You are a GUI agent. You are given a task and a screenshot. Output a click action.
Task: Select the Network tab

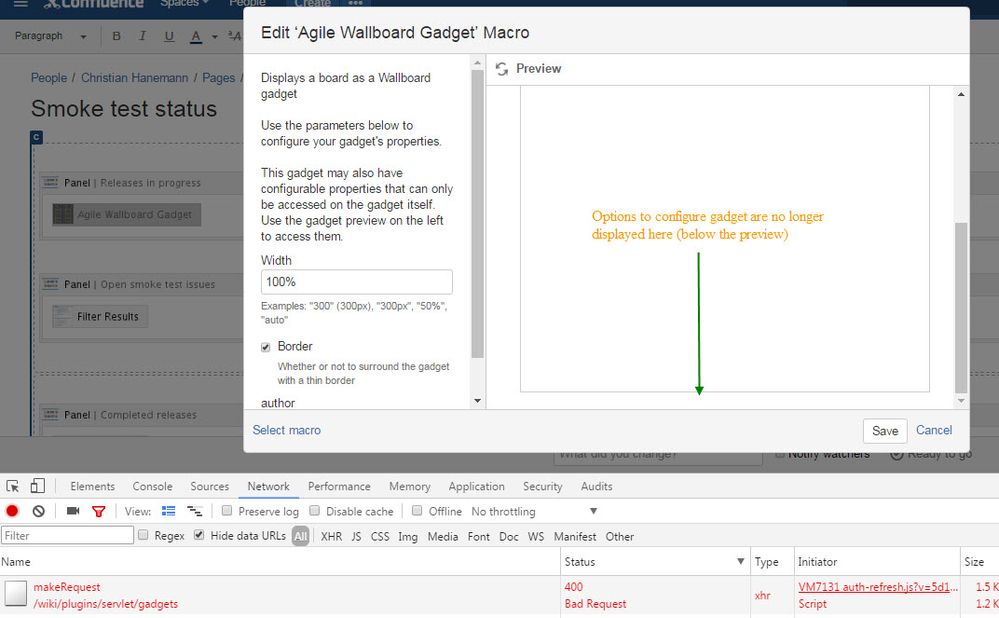click(x=268, y=486)
